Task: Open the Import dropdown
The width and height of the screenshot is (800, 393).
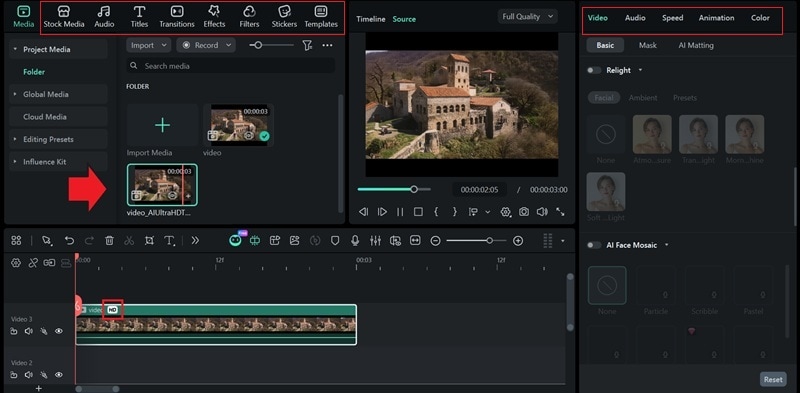Action: 148,45
